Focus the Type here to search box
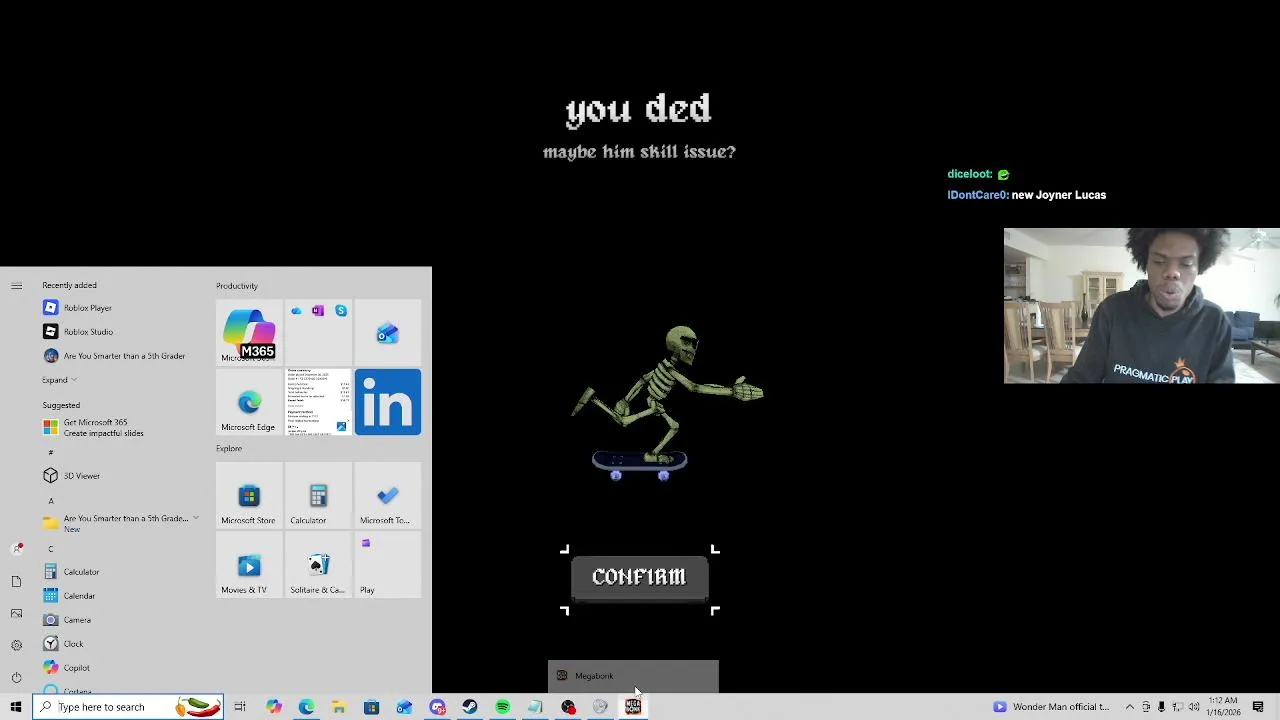1280x720 pixels. point(128,707)
